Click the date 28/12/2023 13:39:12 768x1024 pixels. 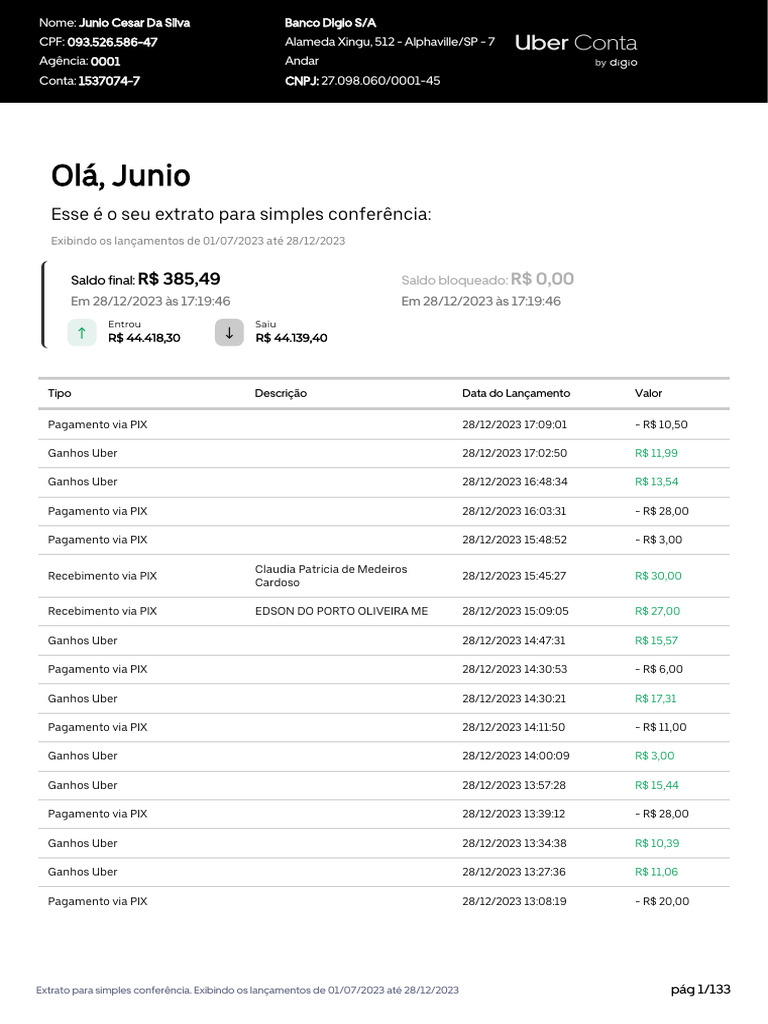[x=514, y=814]
